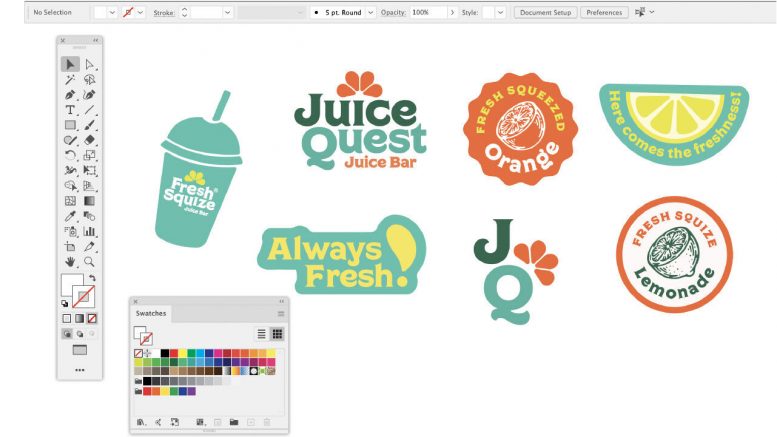
Task: Open the graphic Style dropdown
Action: coord(500,12)
